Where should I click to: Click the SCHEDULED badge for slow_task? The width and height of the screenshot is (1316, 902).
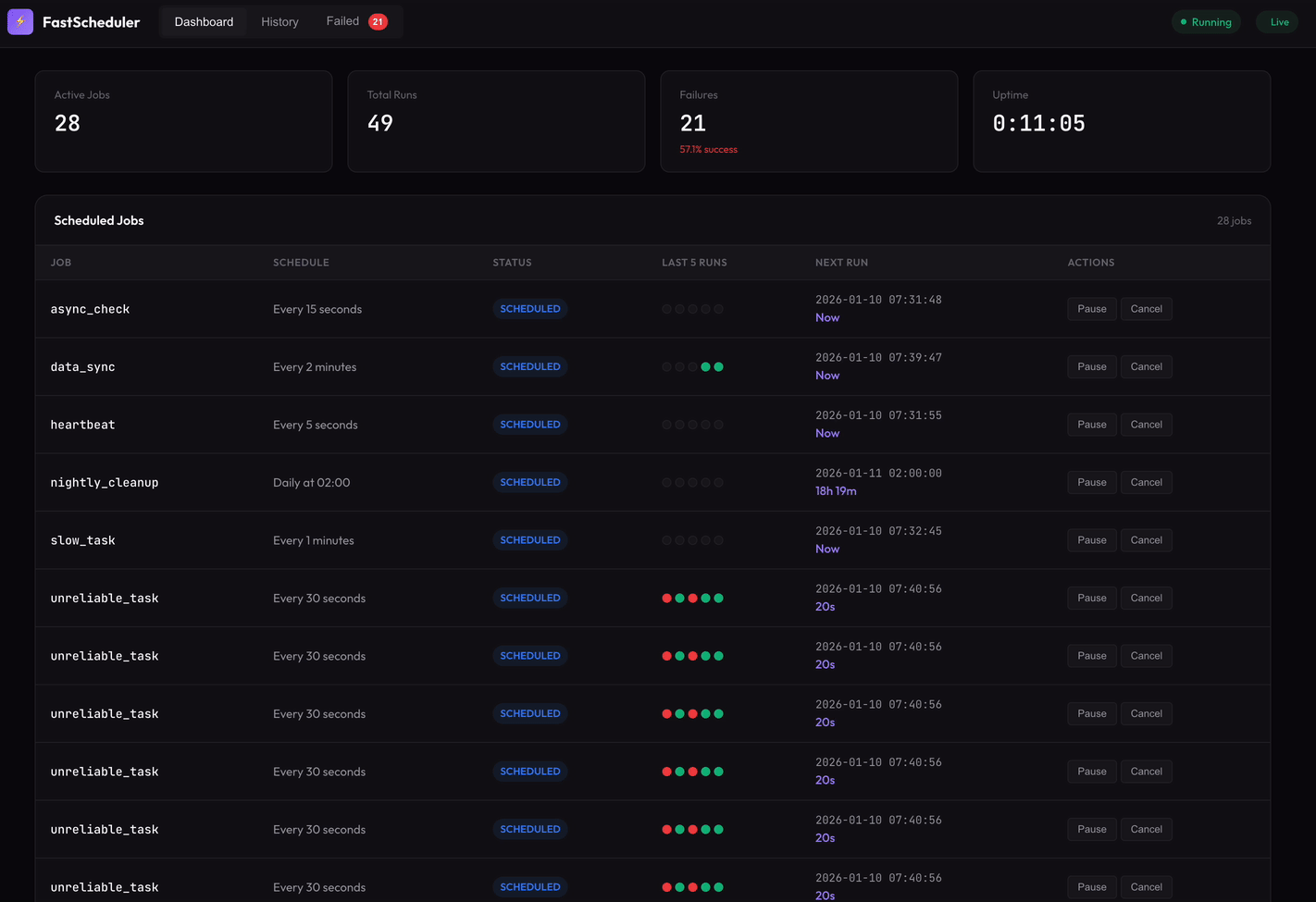(x=530, y=540)
